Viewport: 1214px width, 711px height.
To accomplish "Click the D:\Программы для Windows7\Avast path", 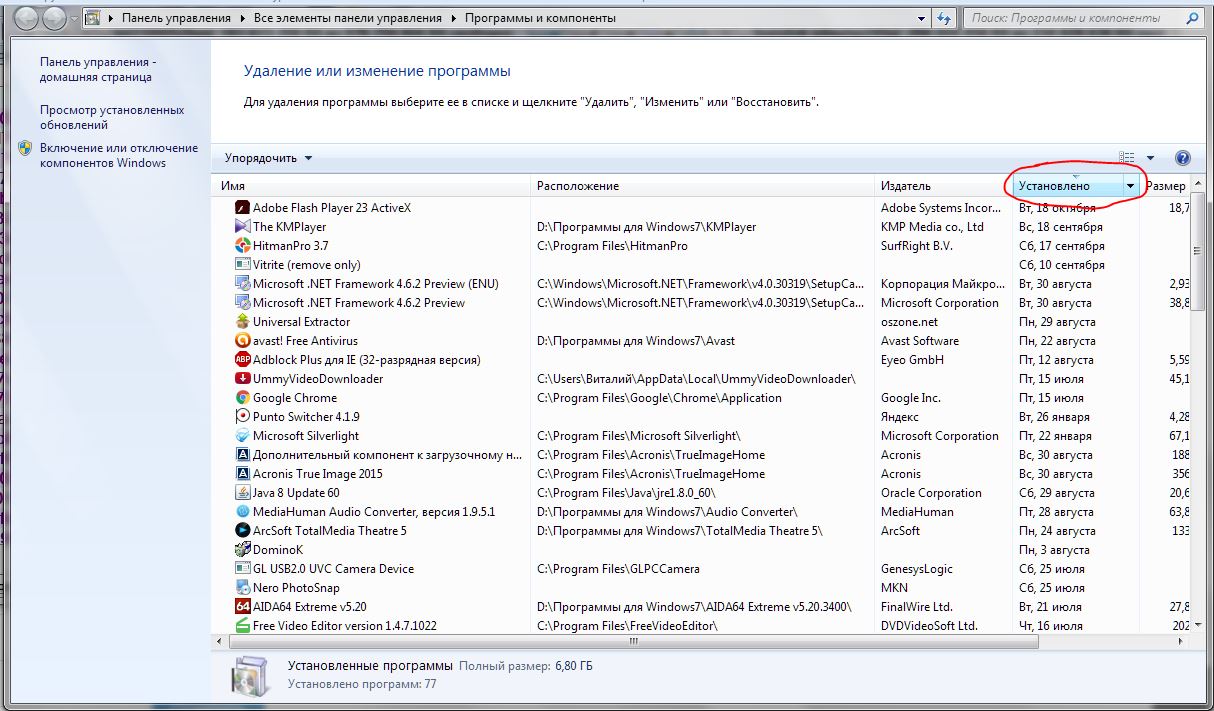I will pyautogui.click(x=635, y=341).
